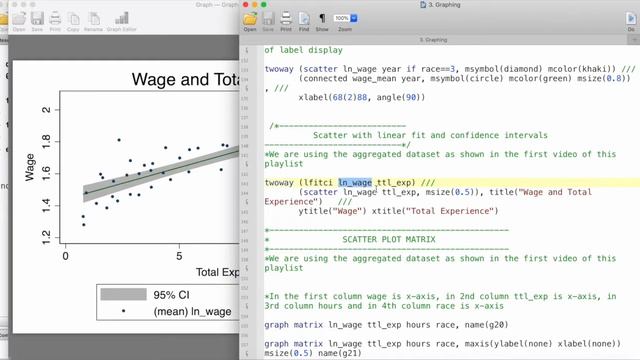Click '95% CI' legend label
Image resolution: width=640 pixels, height=360 pixels.
[171, 295]
